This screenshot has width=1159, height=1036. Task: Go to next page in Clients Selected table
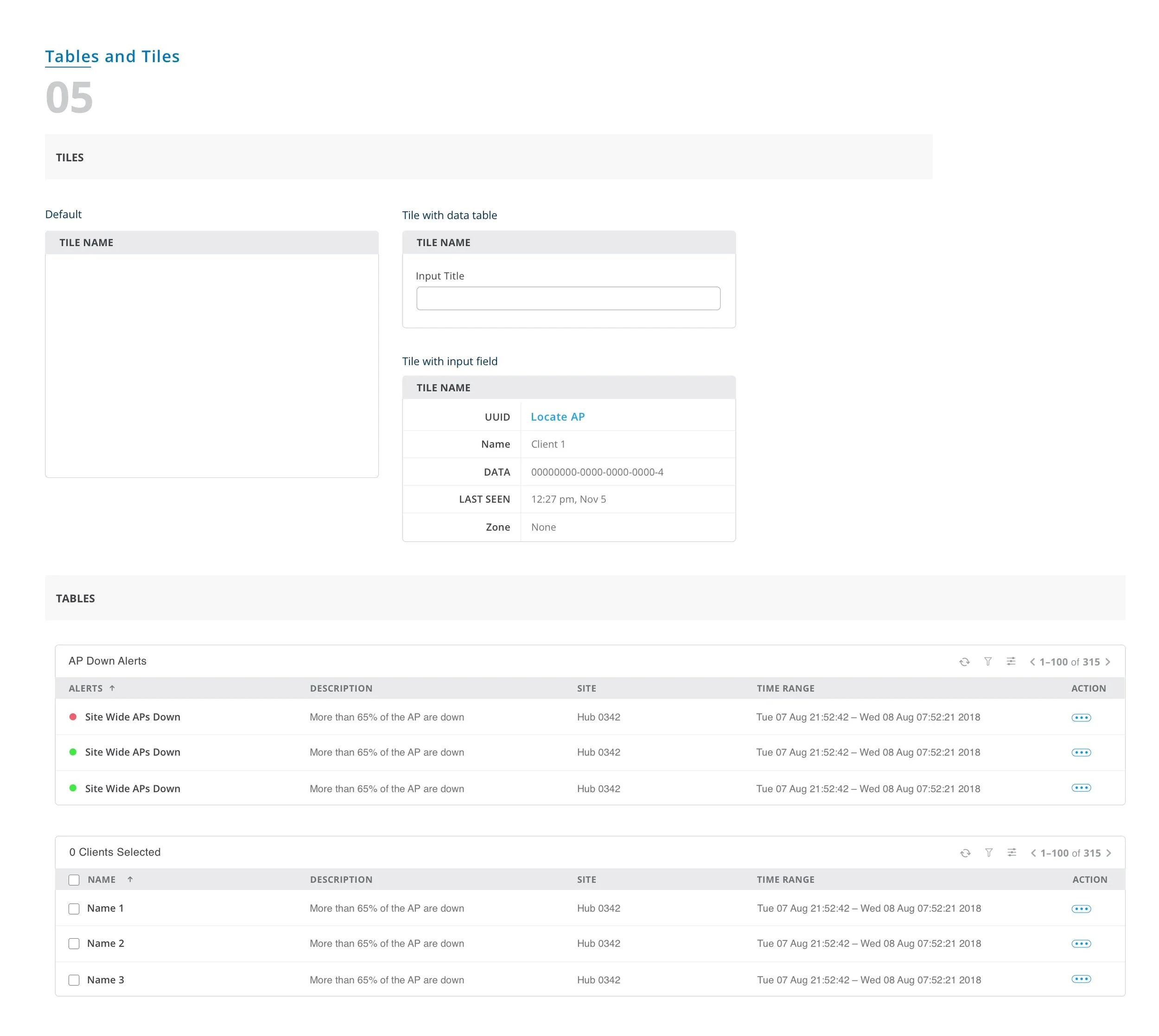pyautogui.click(x=1108, y=853)
